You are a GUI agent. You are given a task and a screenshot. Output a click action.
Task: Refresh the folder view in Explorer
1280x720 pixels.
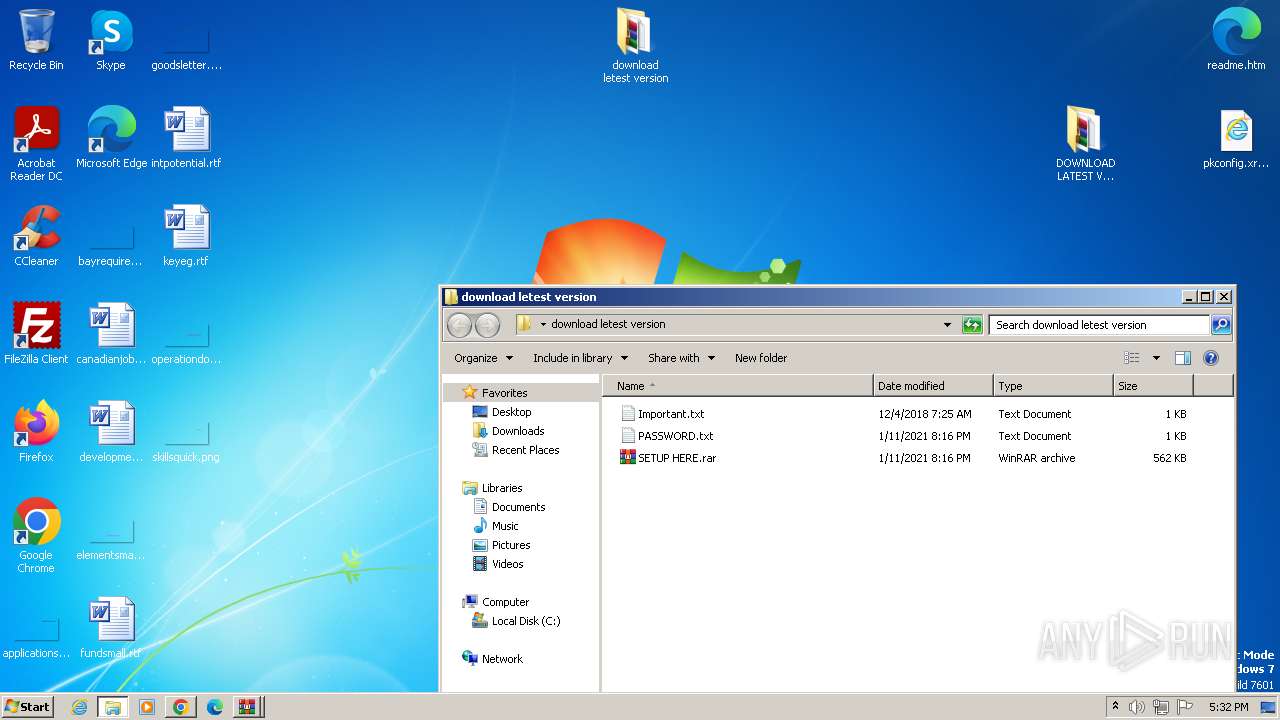(972, 325)
